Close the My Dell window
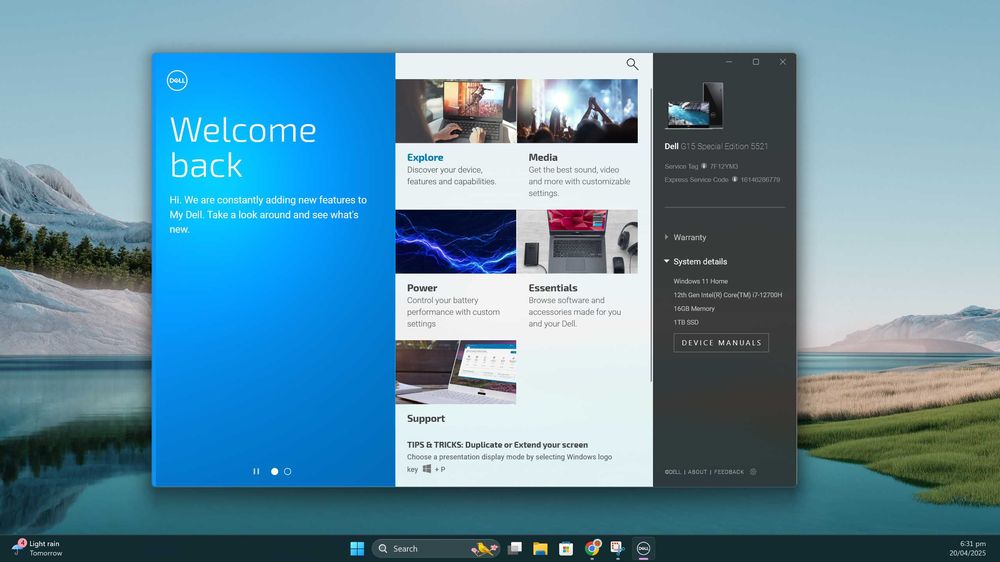The width and height of the screenshot is (1000, 562). 783,62
